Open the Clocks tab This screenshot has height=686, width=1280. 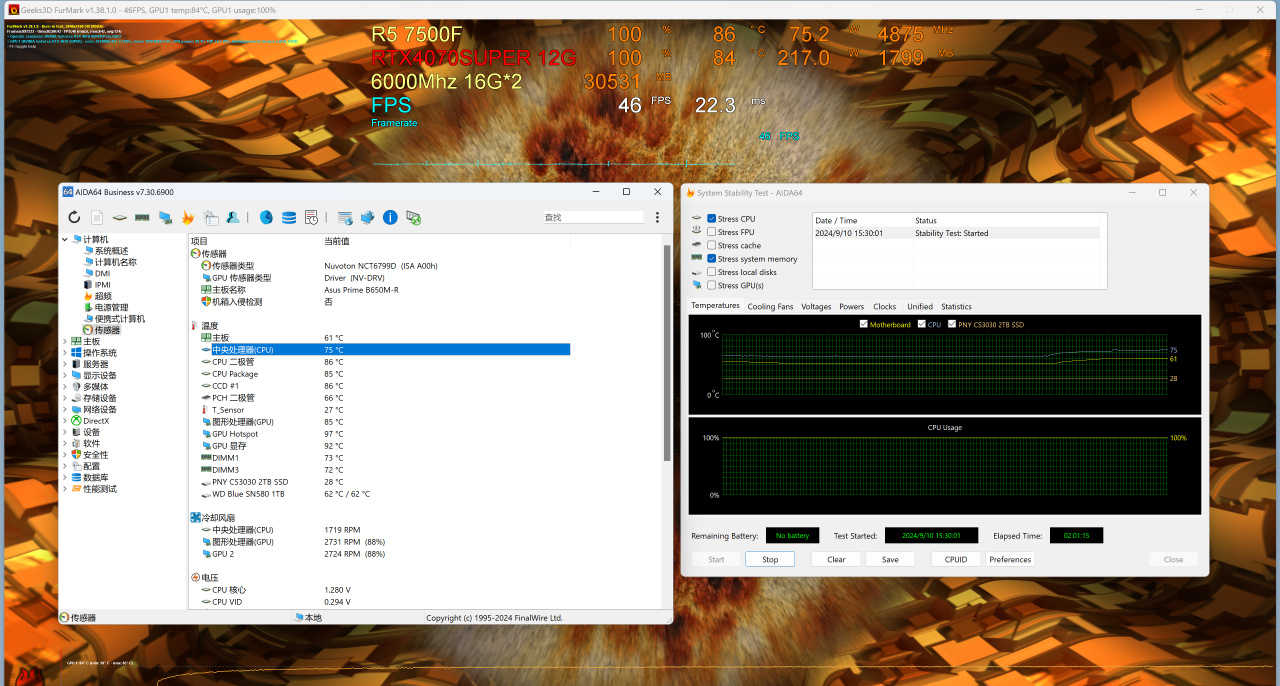point(885,306)
